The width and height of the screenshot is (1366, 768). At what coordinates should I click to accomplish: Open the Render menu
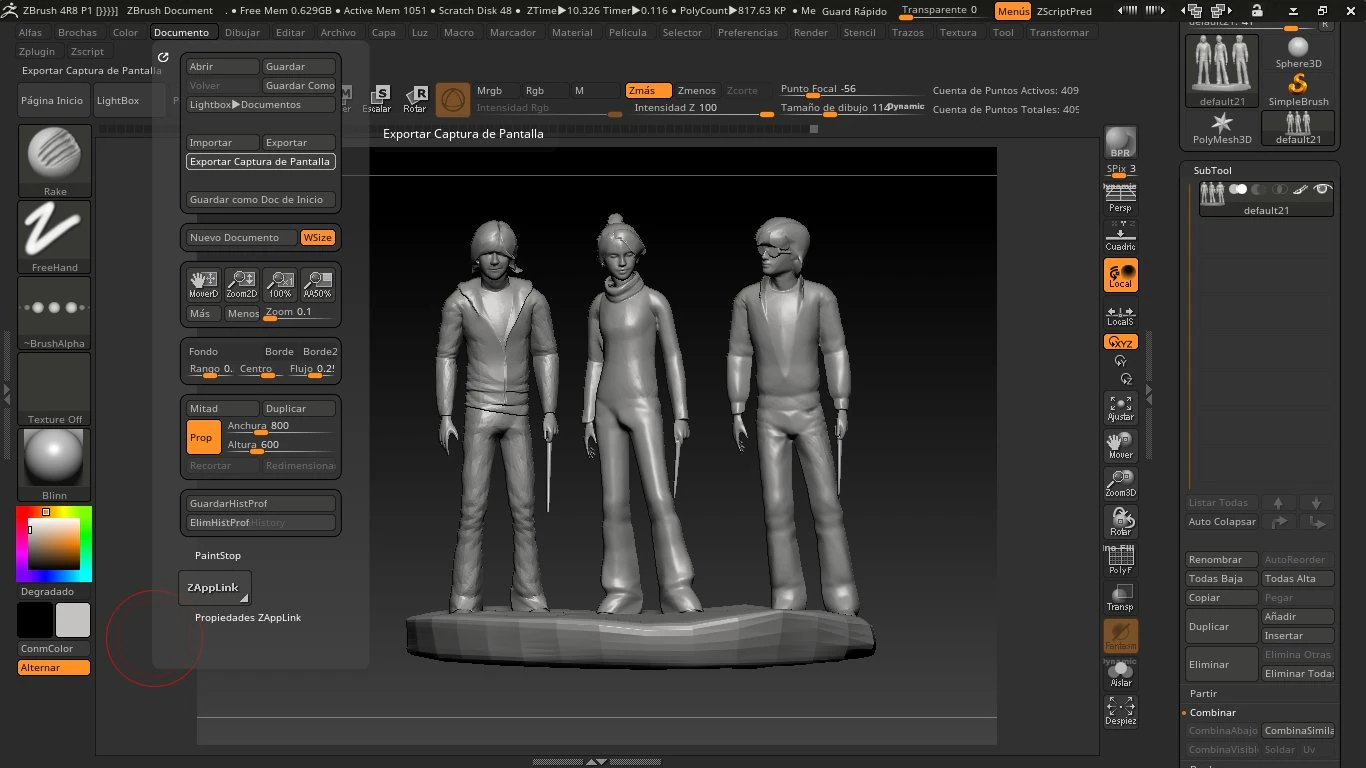811,32
